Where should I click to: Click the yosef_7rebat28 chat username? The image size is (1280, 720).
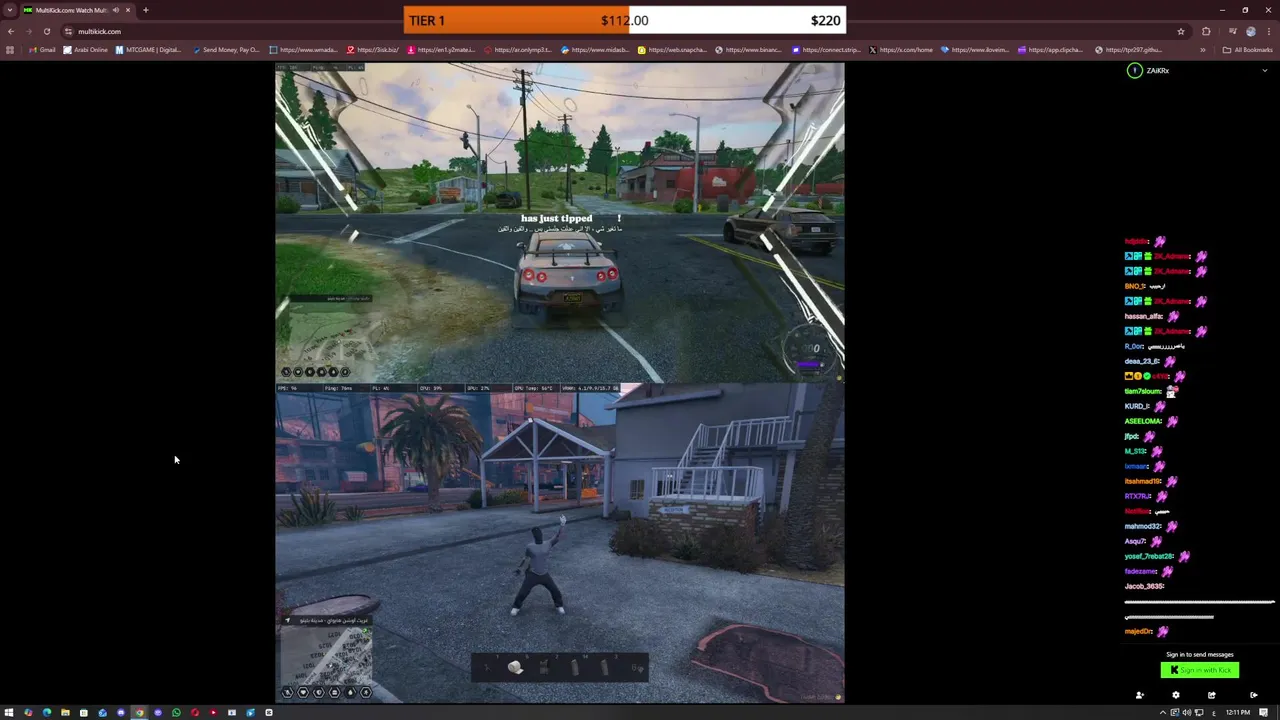pyautogui.click(x=1149, y=556)
